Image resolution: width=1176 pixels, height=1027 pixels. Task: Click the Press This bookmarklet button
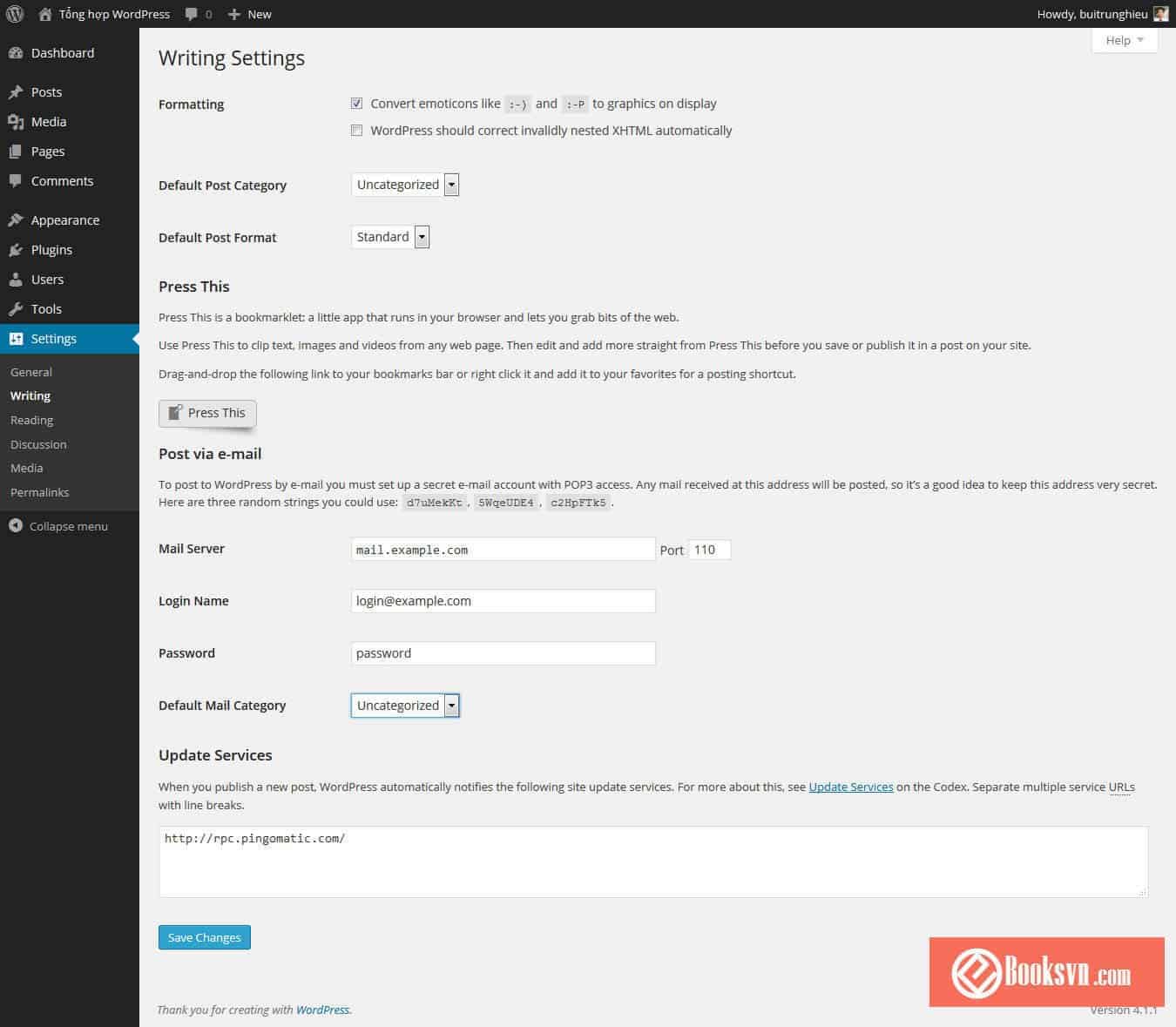[x=207, y=413]
